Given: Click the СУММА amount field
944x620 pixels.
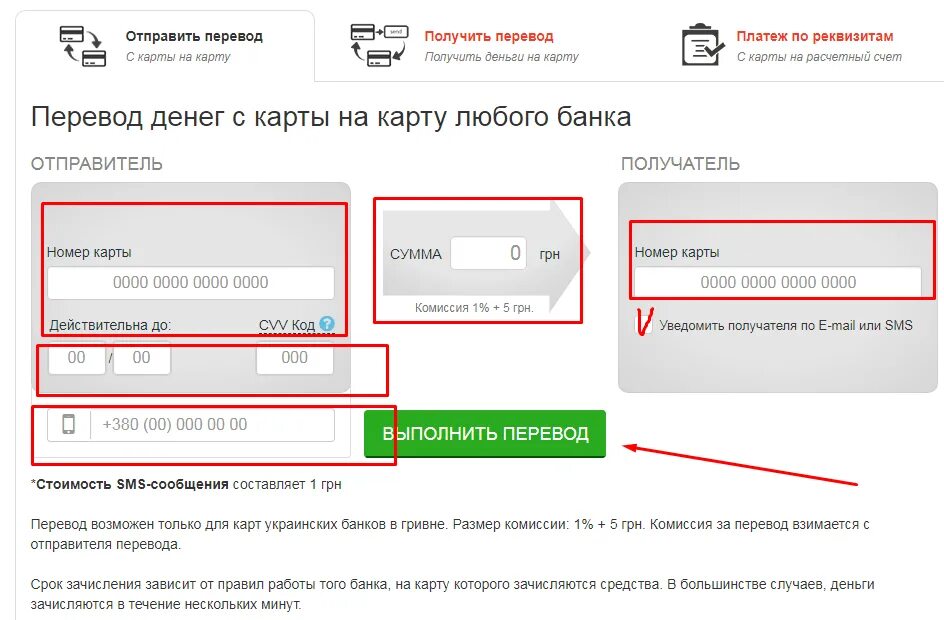Looking at the screenshot, I should pyautogui.click(x=488, y=253).
